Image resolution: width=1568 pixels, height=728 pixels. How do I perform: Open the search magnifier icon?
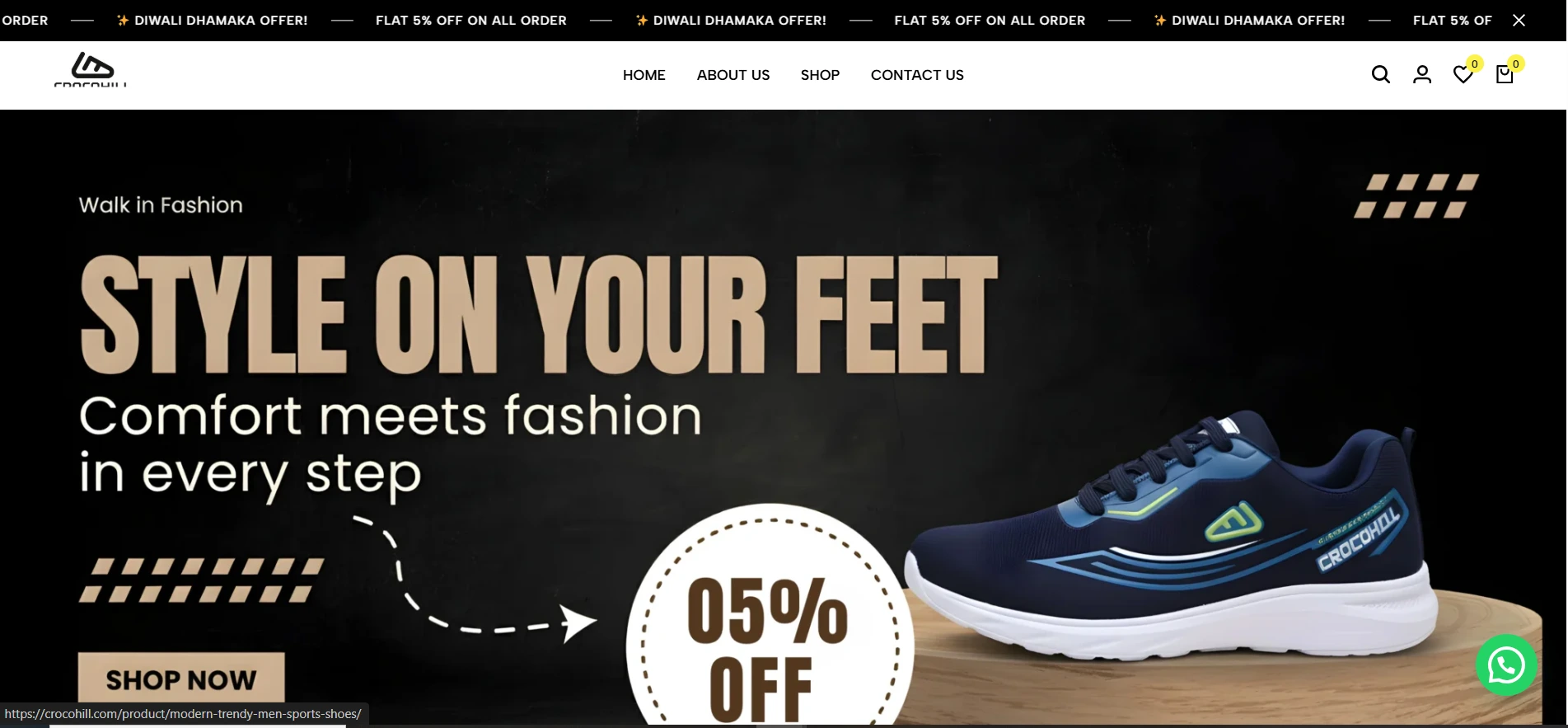[x=1381, y=75]
